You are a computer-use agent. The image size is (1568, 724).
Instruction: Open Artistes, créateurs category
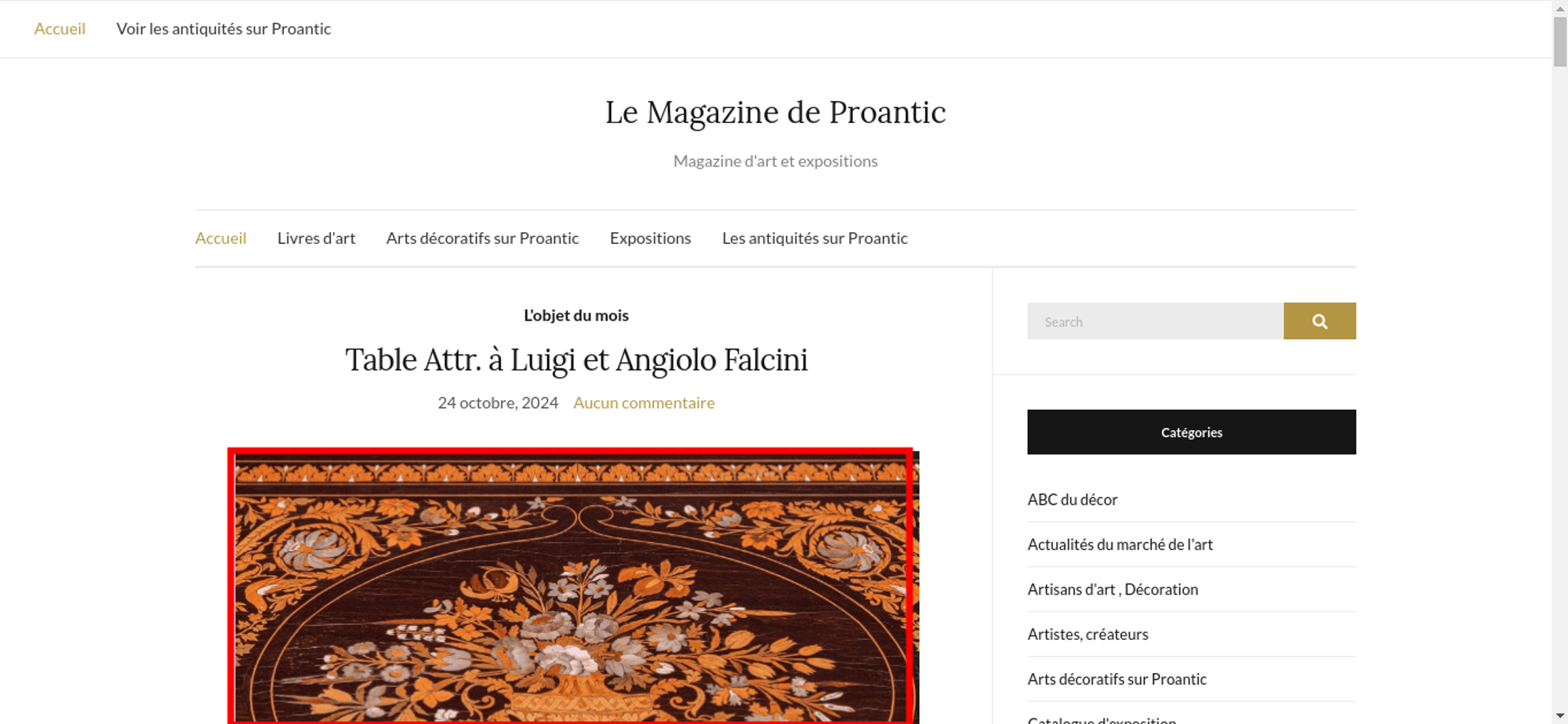pos(1087,635)
